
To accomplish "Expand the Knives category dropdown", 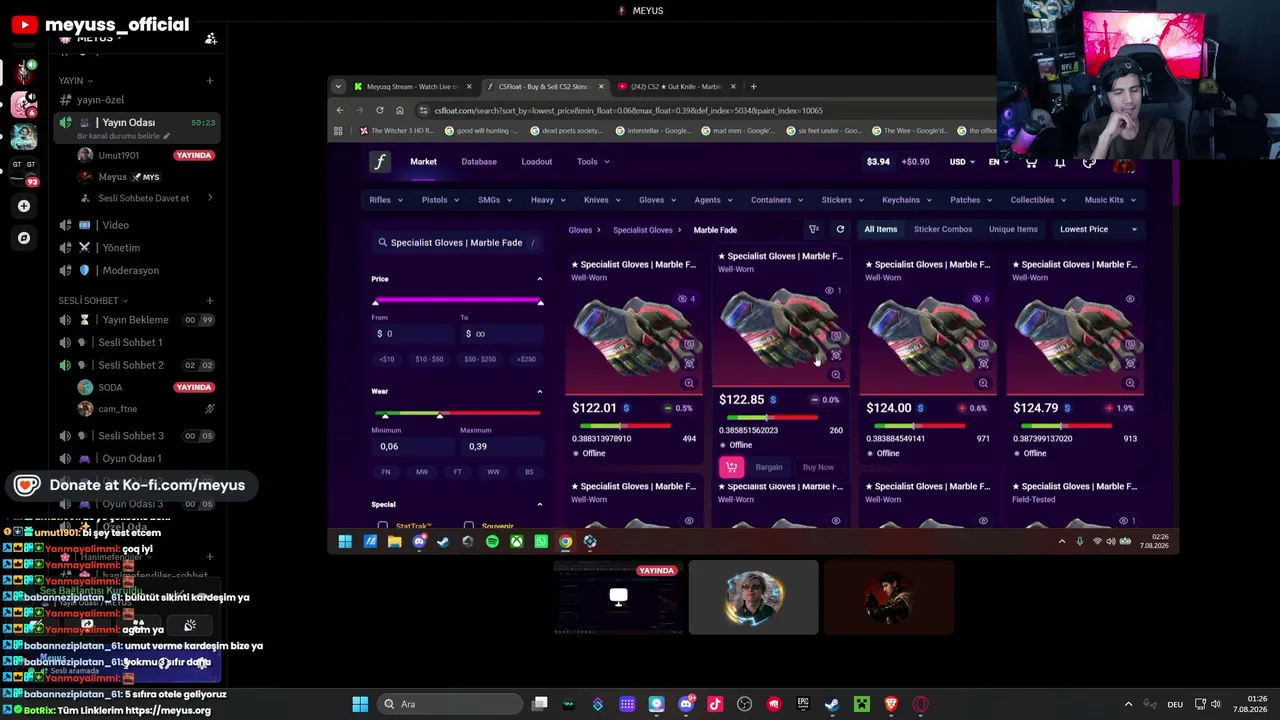I will 602,200.
